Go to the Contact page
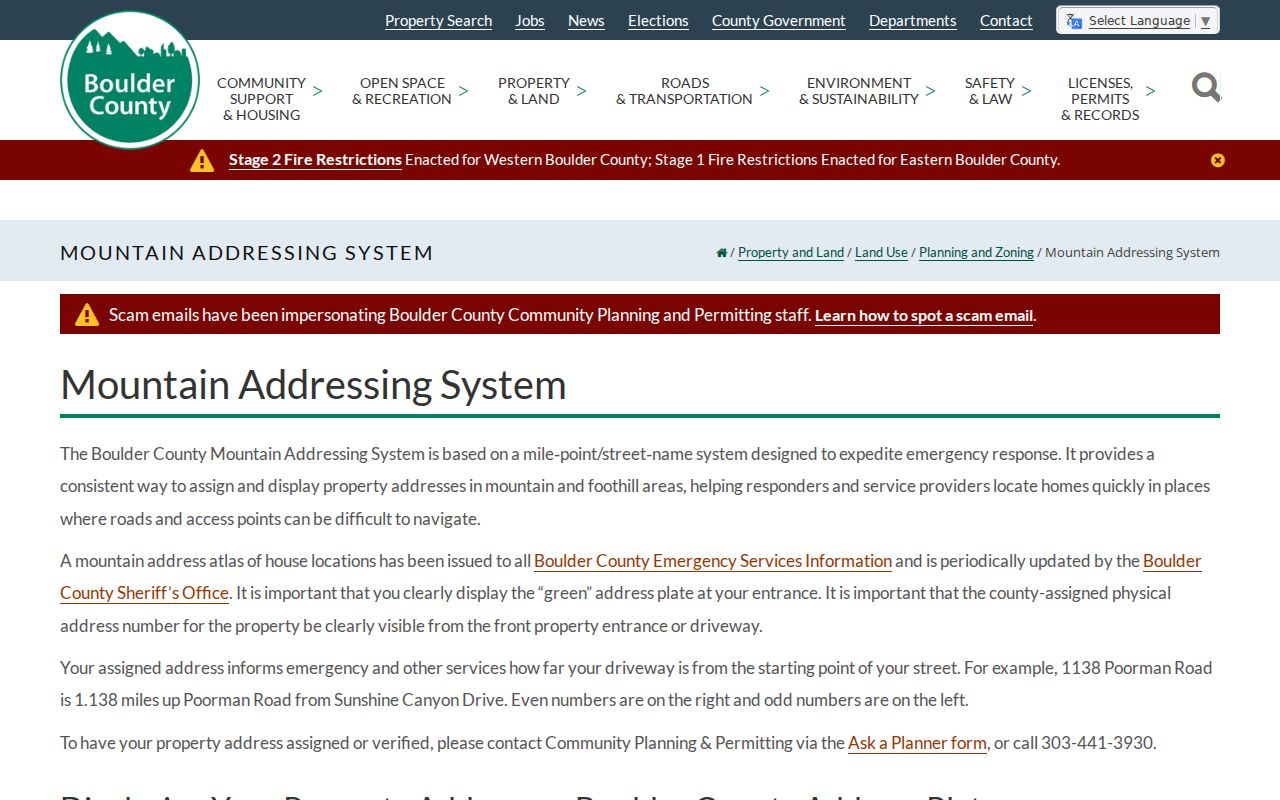The image size is (1280, 800). pyautogui.click(x=1006, y=21)
